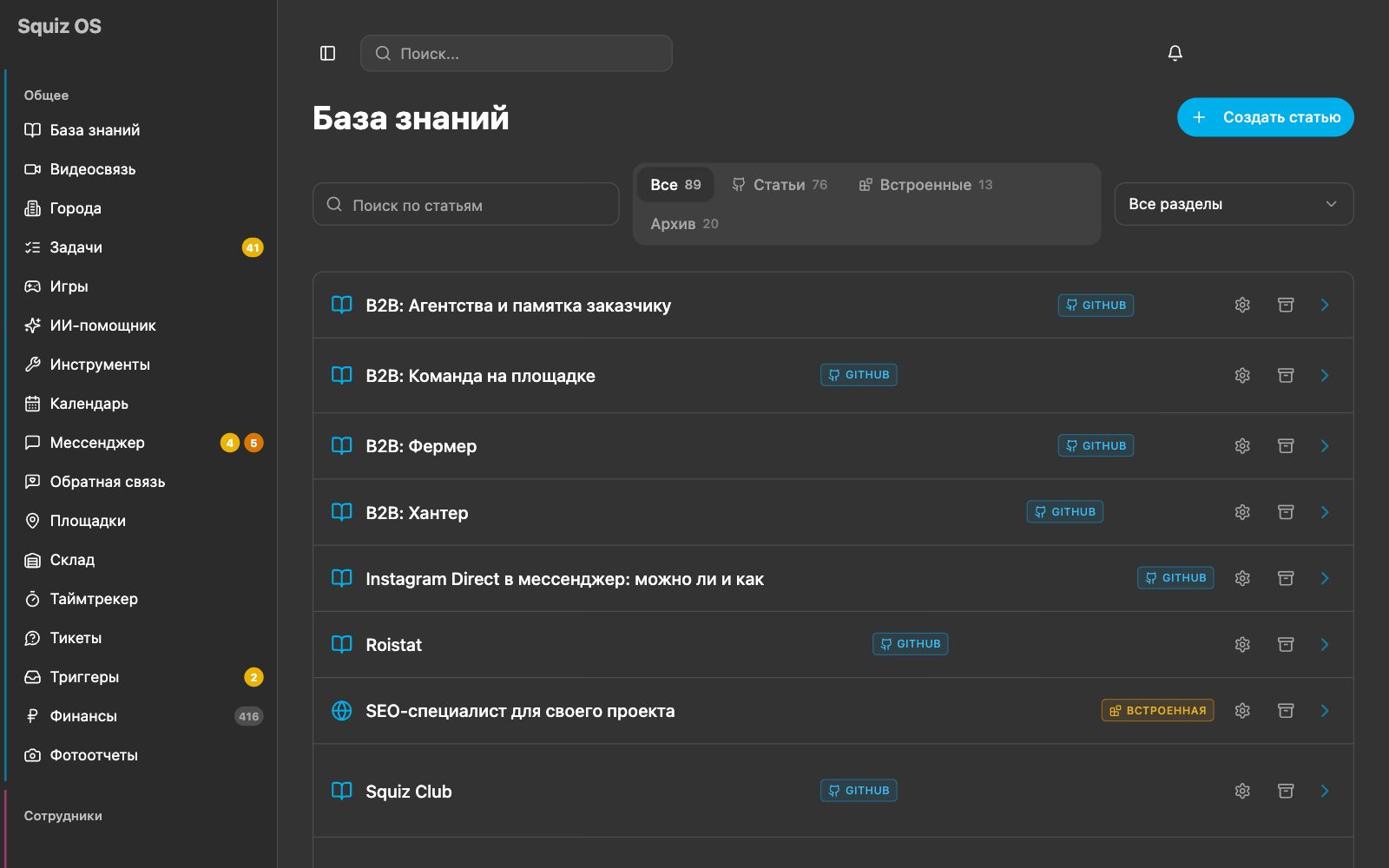Screen dimensions: 1389x868
Task: Archive the Roistat article
Action: (x=1286, y=644)
